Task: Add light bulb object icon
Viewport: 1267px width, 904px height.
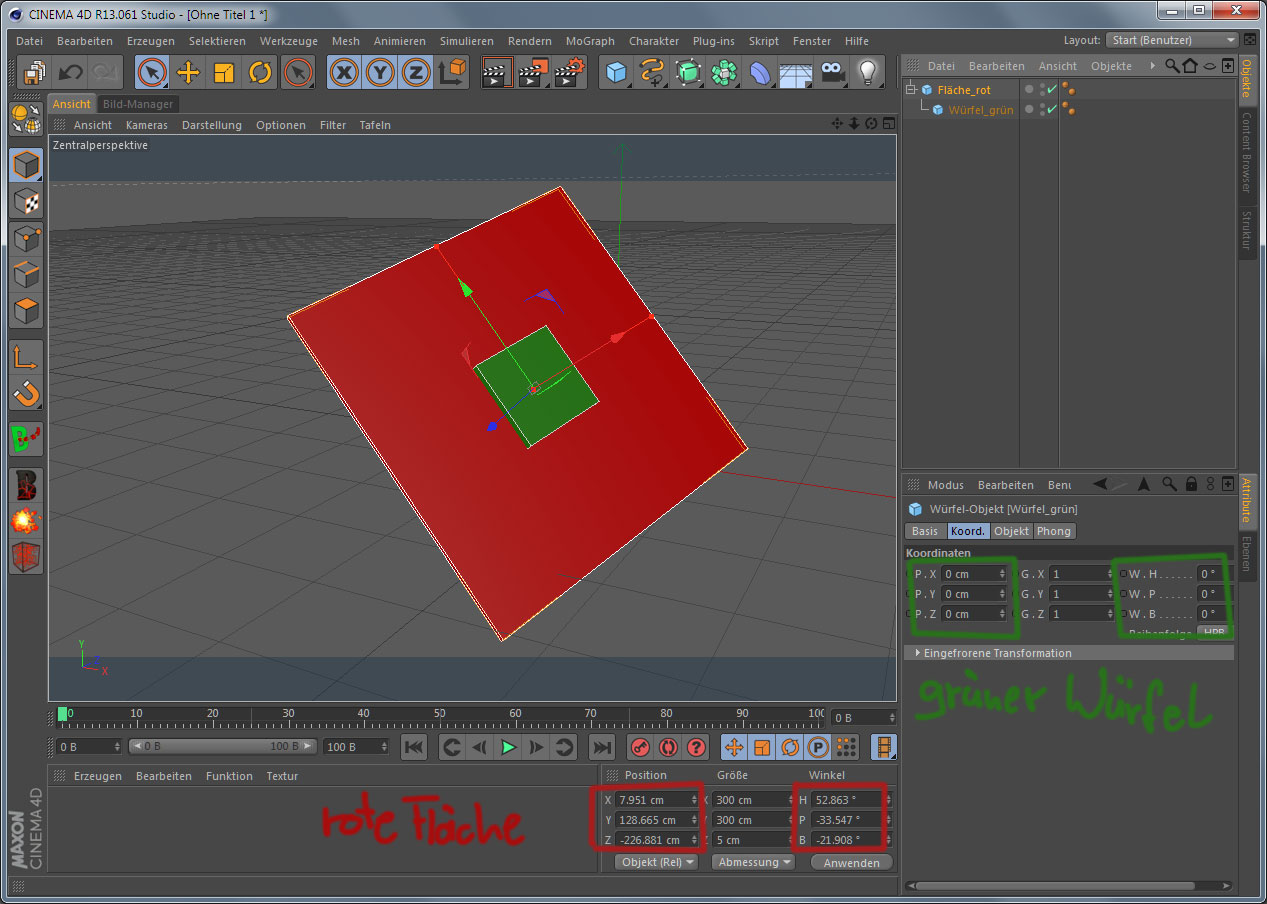Action: pyautogui.click(x=868, y=72)
